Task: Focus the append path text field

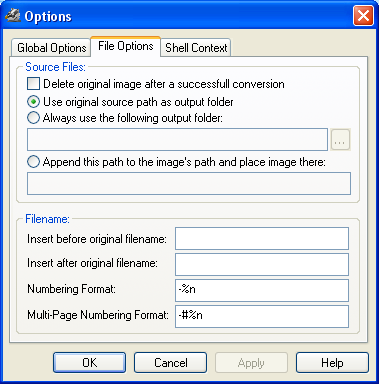Action: tap(189, 183)
